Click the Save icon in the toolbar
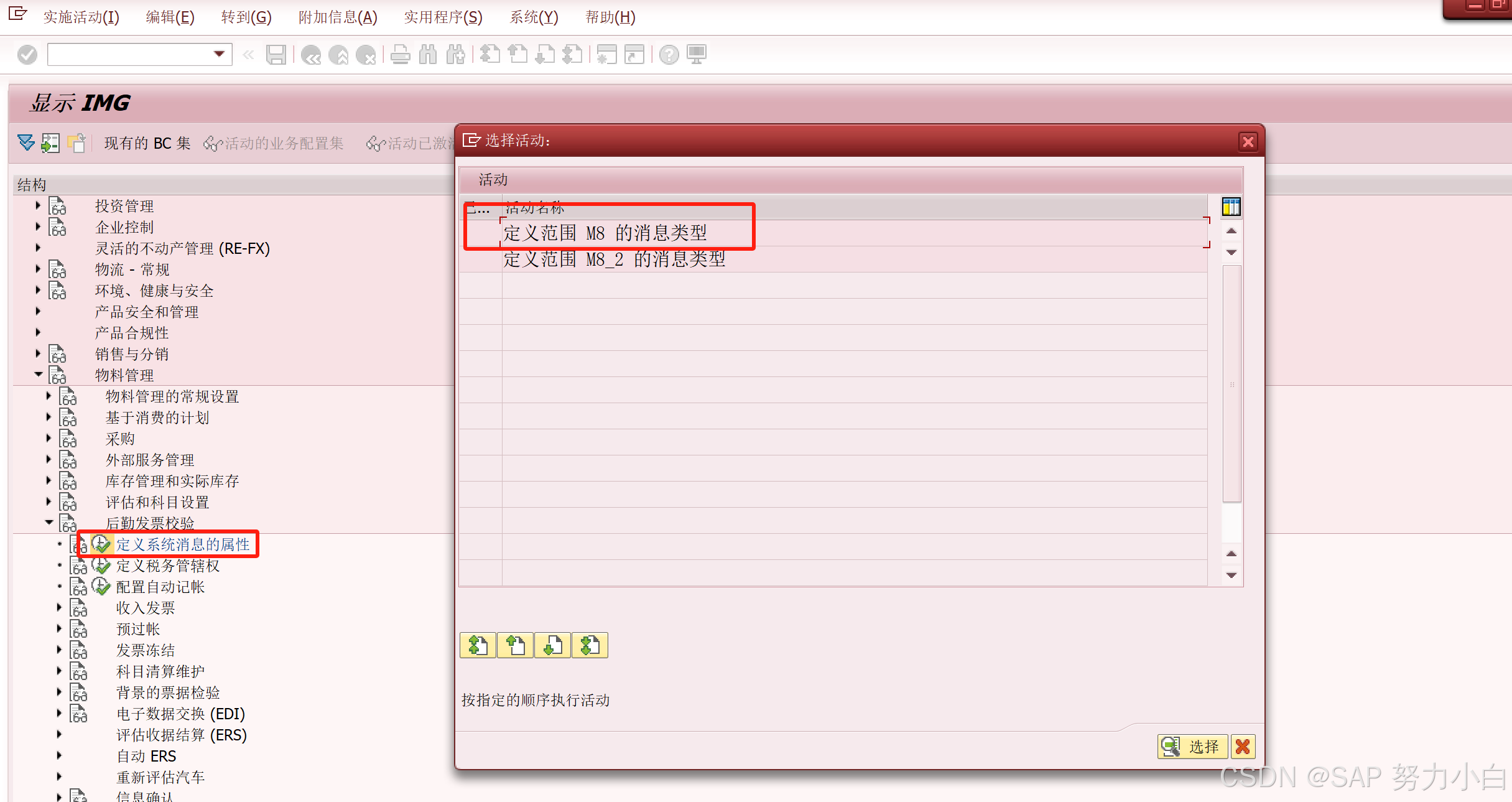1512x802 pixels. pyautogui.click(x=276, y=55)
